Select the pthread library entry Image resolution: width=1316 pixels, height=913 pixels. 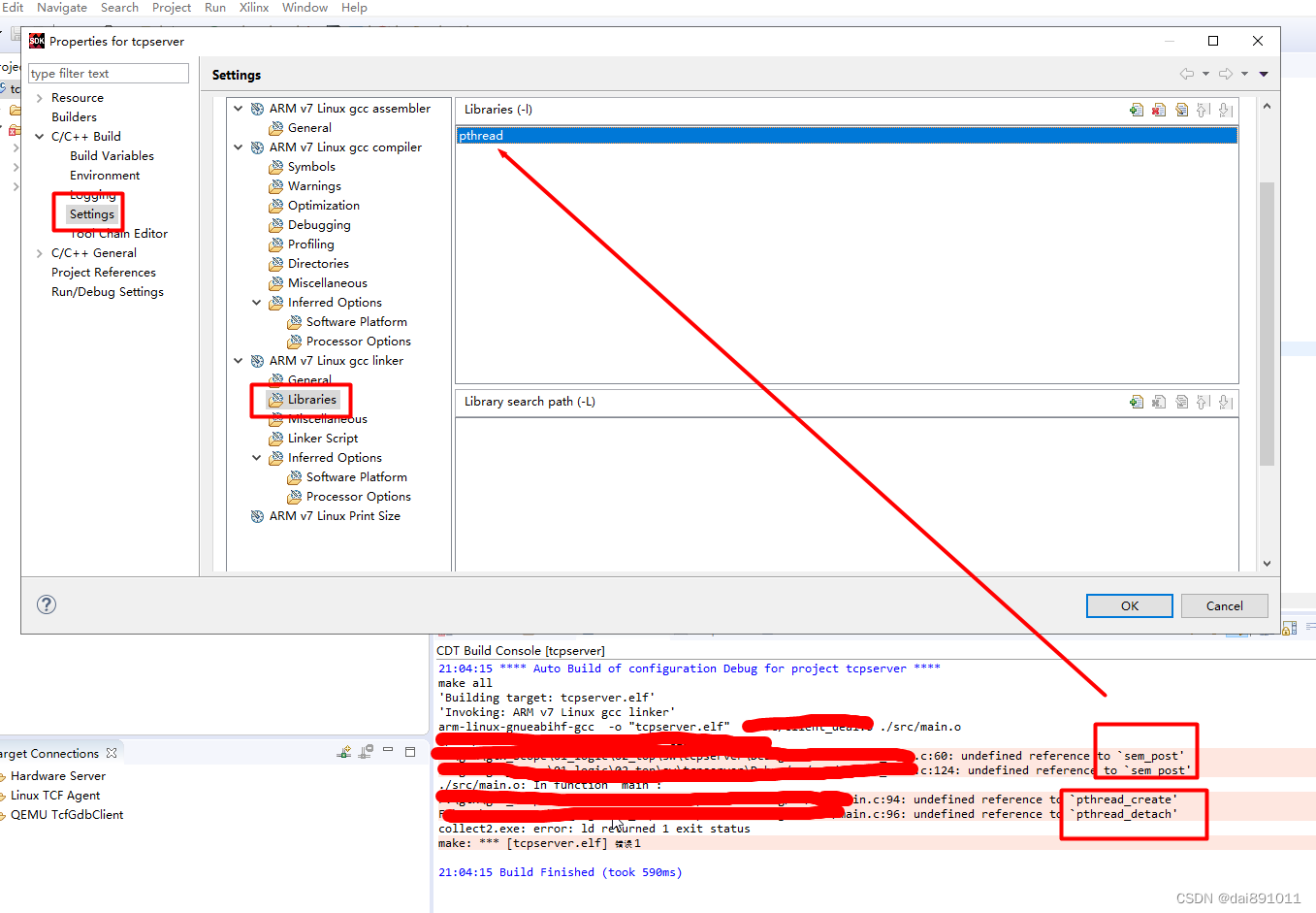(847, 136)
